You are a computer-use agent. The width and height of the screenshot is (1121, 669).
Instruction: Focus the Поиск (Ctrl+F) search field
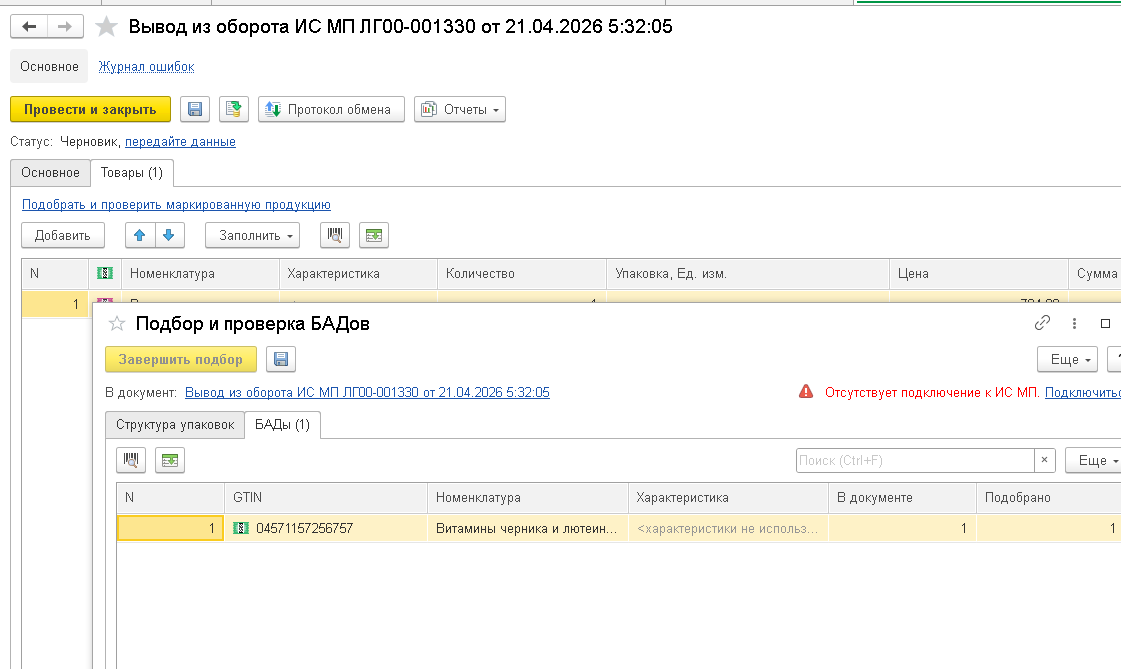(x=915, y=460)
